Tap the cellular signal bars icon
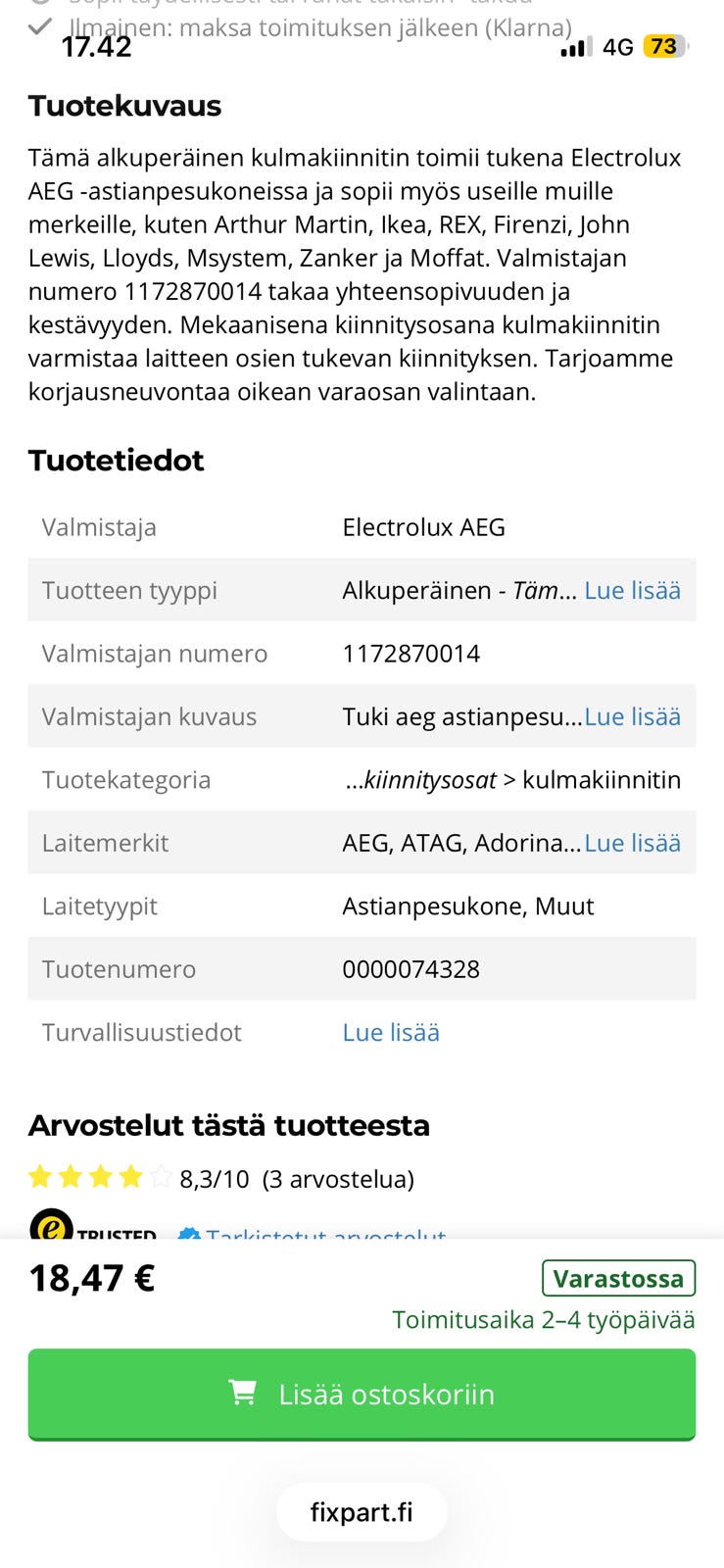This screenshot has height=1568, width=724. point(576,47)
